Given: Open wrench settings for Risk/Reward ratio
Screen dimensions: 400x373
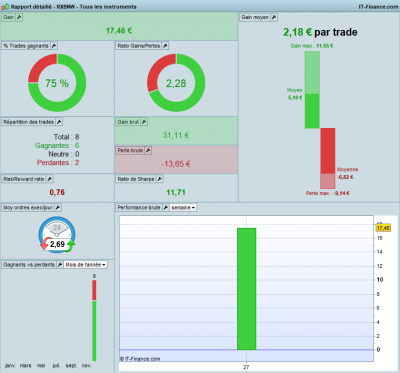Looking at the screenshot, I should (49, 179).
